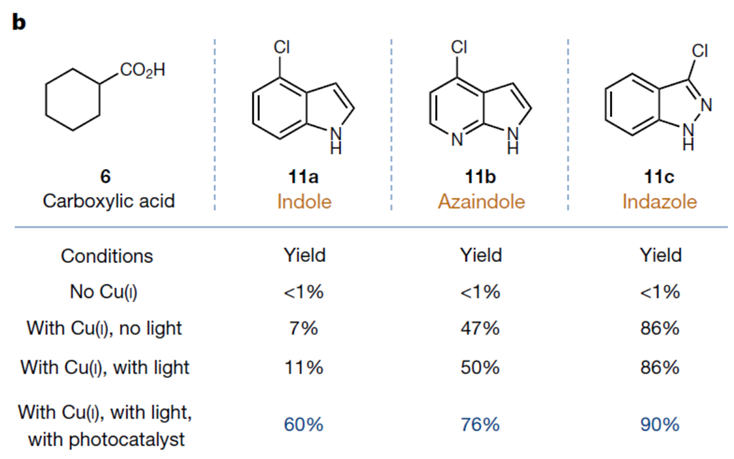Click the 47% azaindole yield value
Image resolution: width=734 pixels, height=459 pixels.
(480, 328)
